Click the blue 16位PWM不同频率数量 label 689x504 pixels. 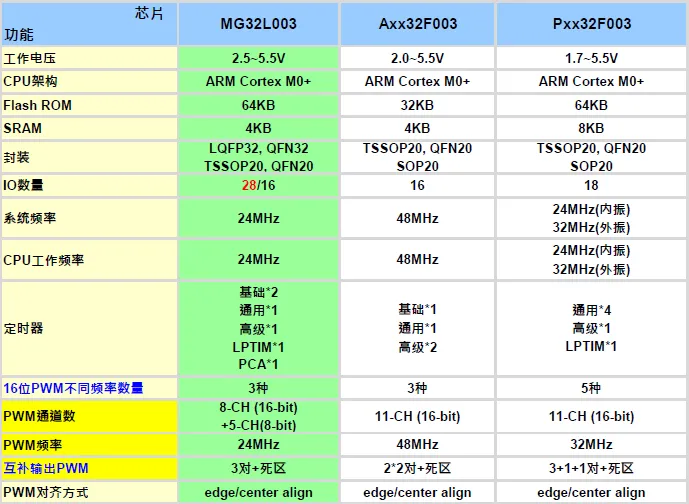pyautogui.click(x=73, y=388)
